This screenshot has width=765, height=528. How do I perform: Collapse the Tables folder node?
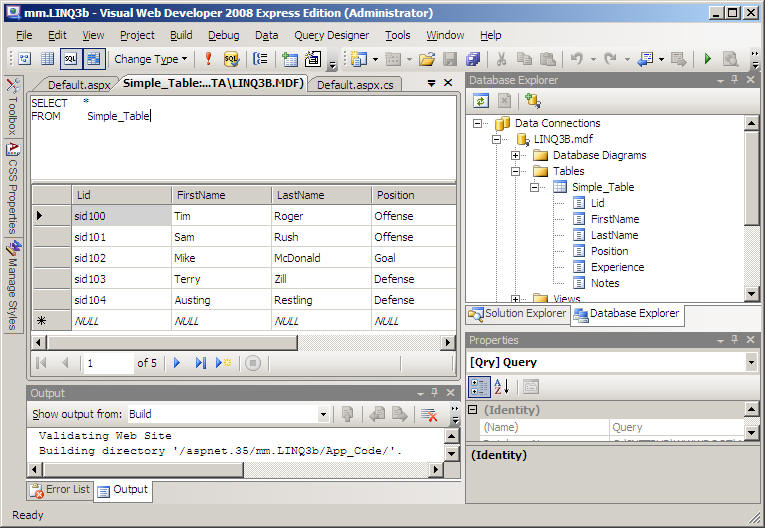516,171
